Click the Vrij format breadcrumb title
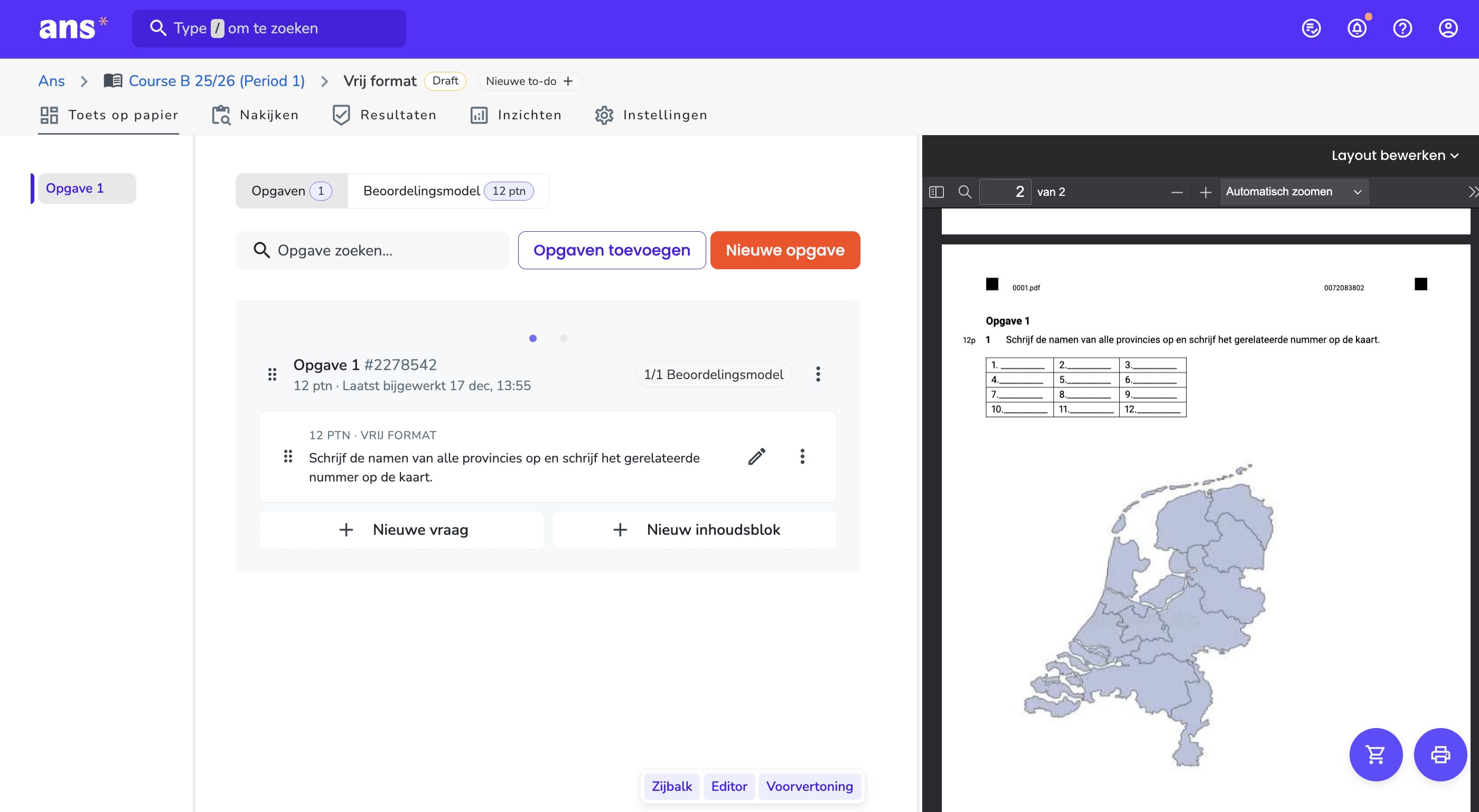The image size is (1479, 812). (x=379, y=81)
